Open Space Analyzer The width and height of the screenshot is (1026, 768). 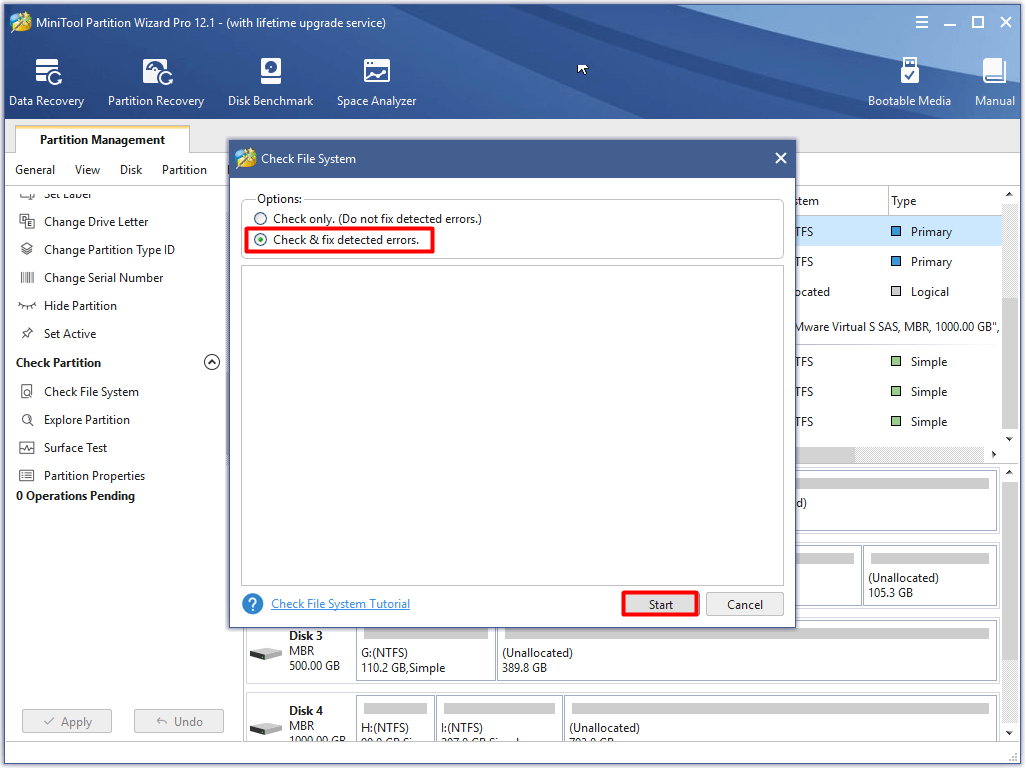click(376, 82)
